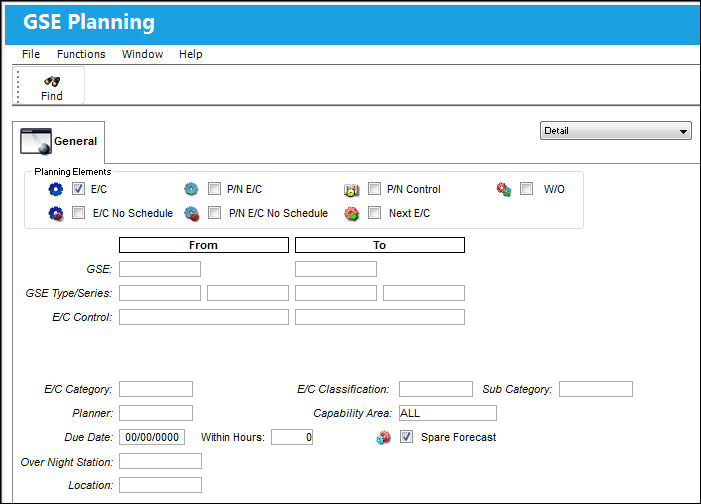Enable the P/N Control checkbox

coord(374,189)
